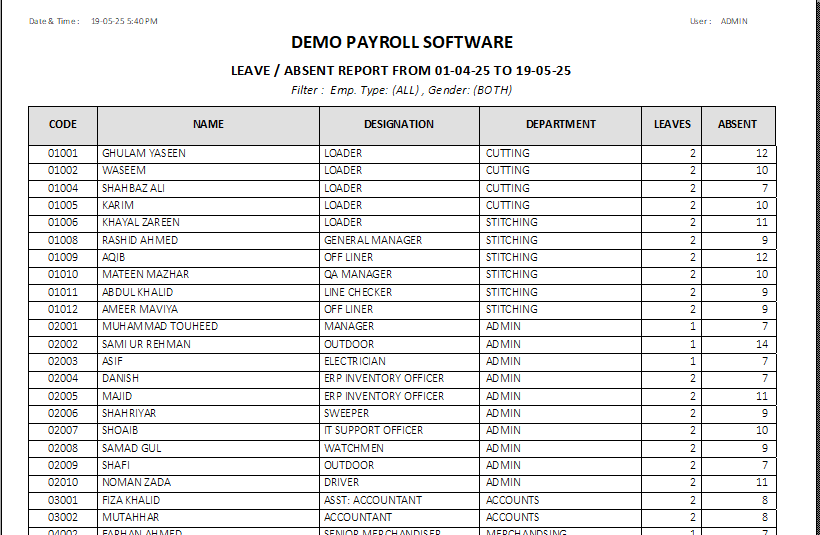Click employee name FIZA KHALID

[x=131, y=500]
